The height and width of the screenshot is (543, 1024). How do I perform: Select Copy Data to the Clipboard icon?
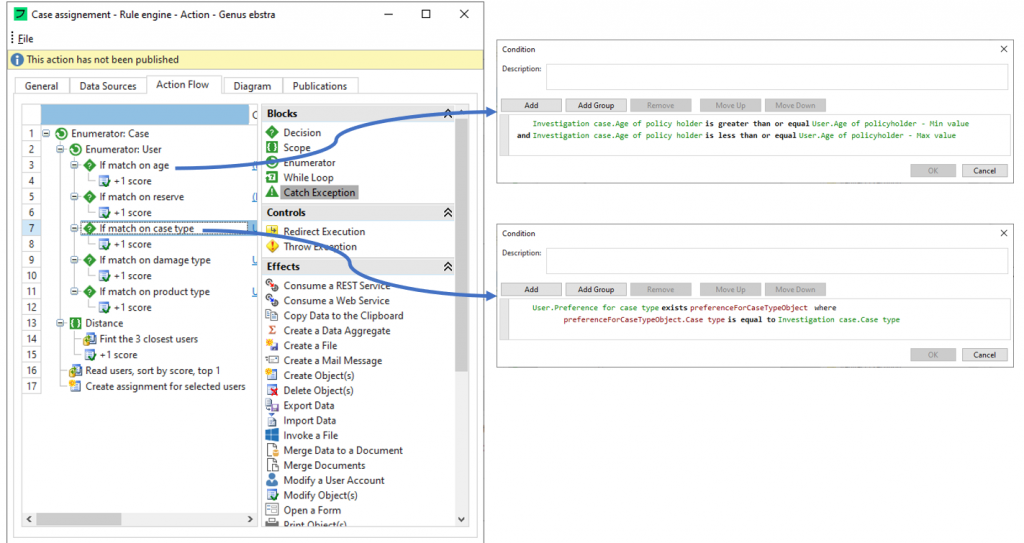pyautogui.click(x=272, y=316)
